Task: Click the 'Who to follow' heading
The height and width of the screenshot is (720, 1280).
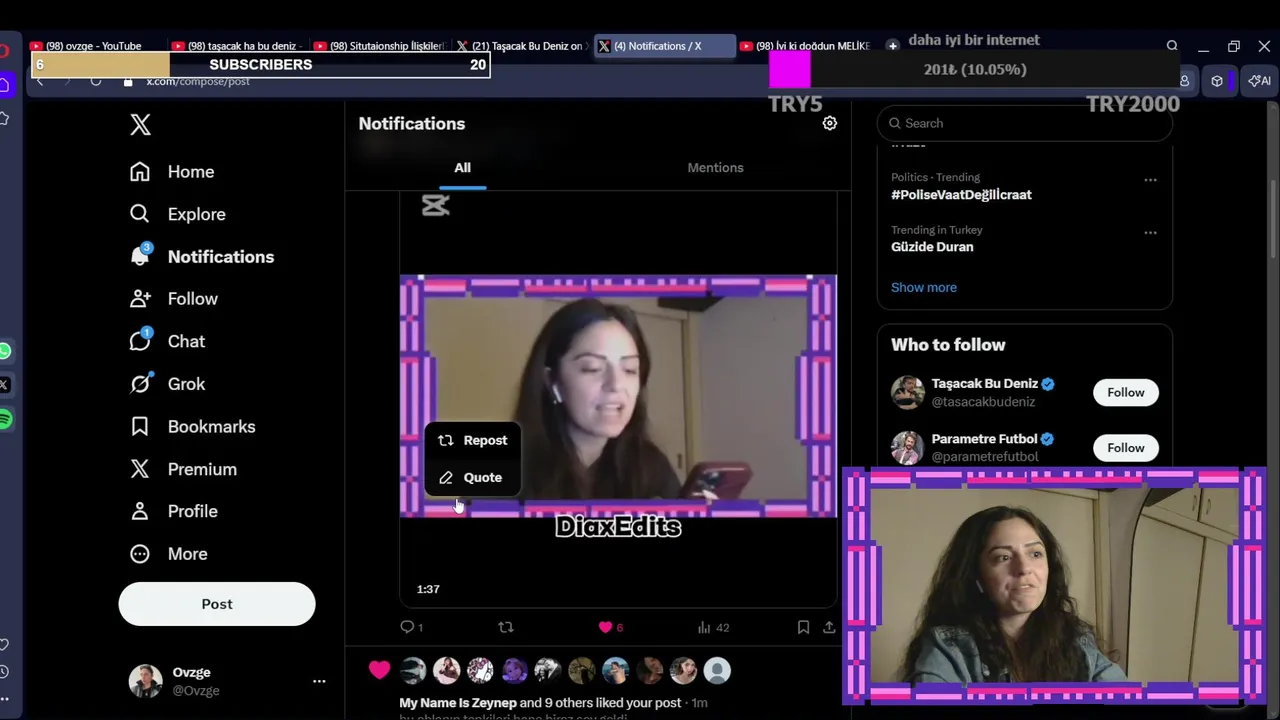Action: click(948, 345)
